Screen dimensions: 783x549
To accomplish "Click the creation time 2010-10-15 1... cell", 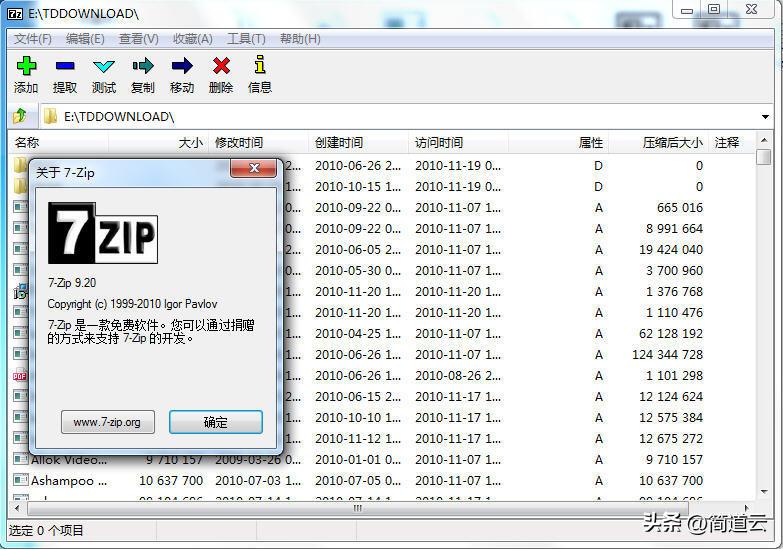I will tap(358, 186).
